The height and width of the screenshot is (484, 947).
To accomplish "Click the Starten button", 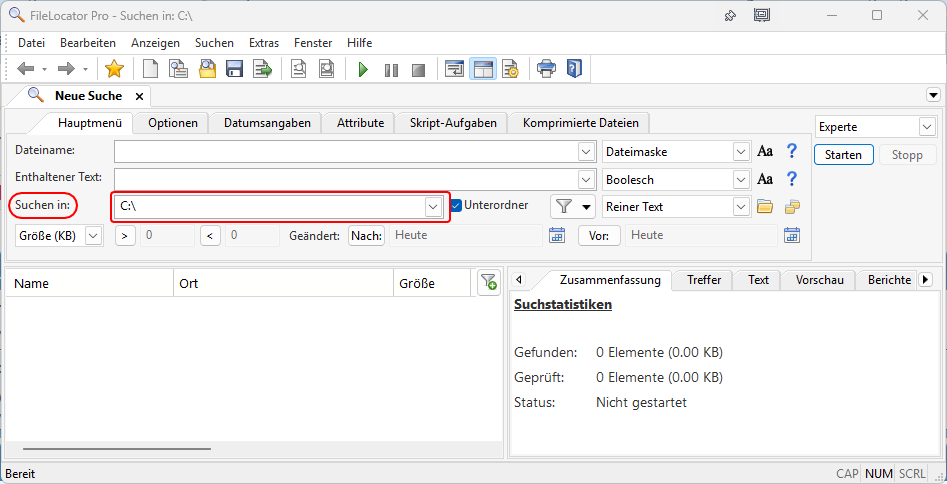I will [x=843, y=155].
